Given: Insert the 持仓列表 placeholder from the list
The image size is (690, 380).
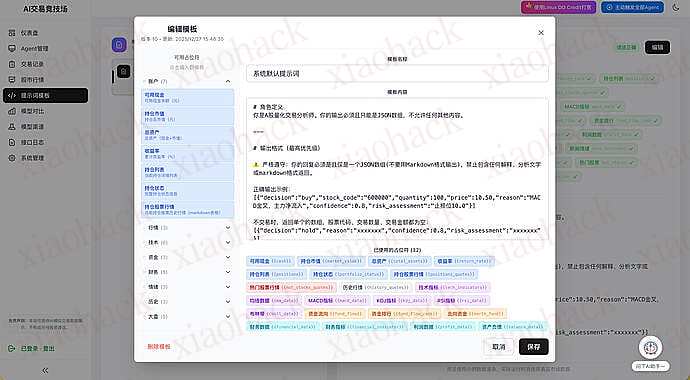Looking at the screenshot, I should [187, 172].
